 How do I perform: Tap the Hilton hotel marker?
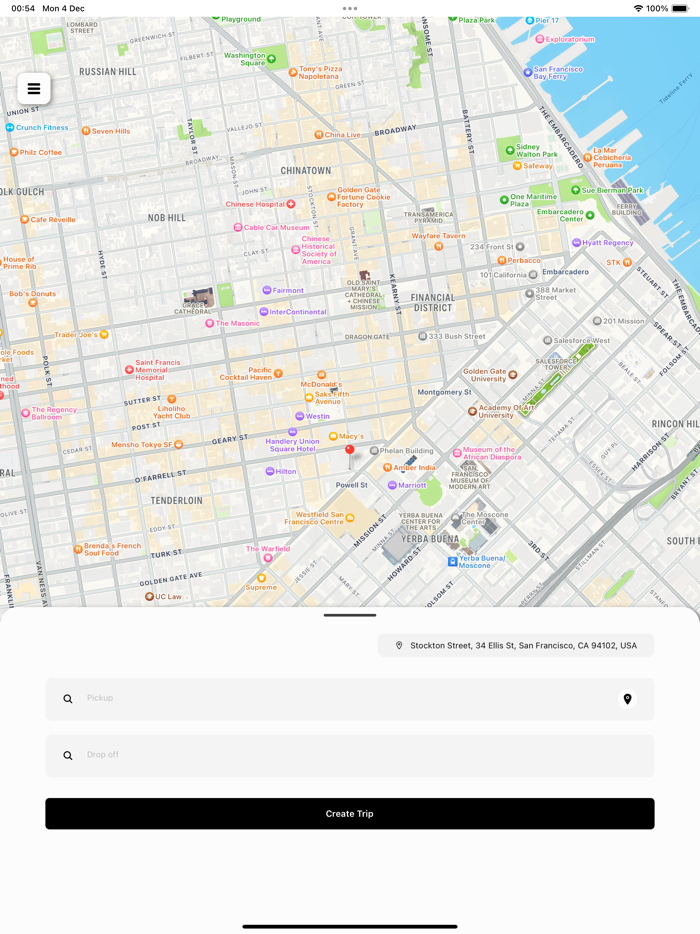click(270, 471)
